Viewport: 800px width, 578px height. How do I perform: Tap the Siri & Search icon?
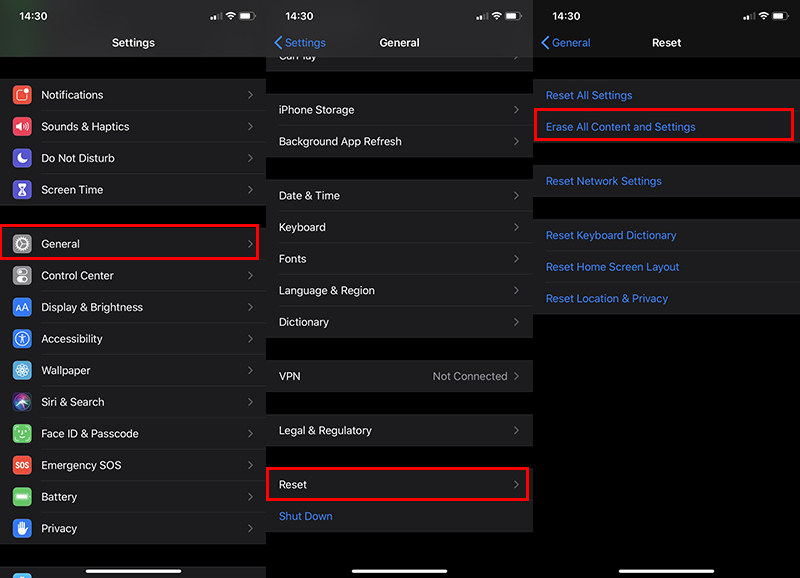[x=22, y=402]
